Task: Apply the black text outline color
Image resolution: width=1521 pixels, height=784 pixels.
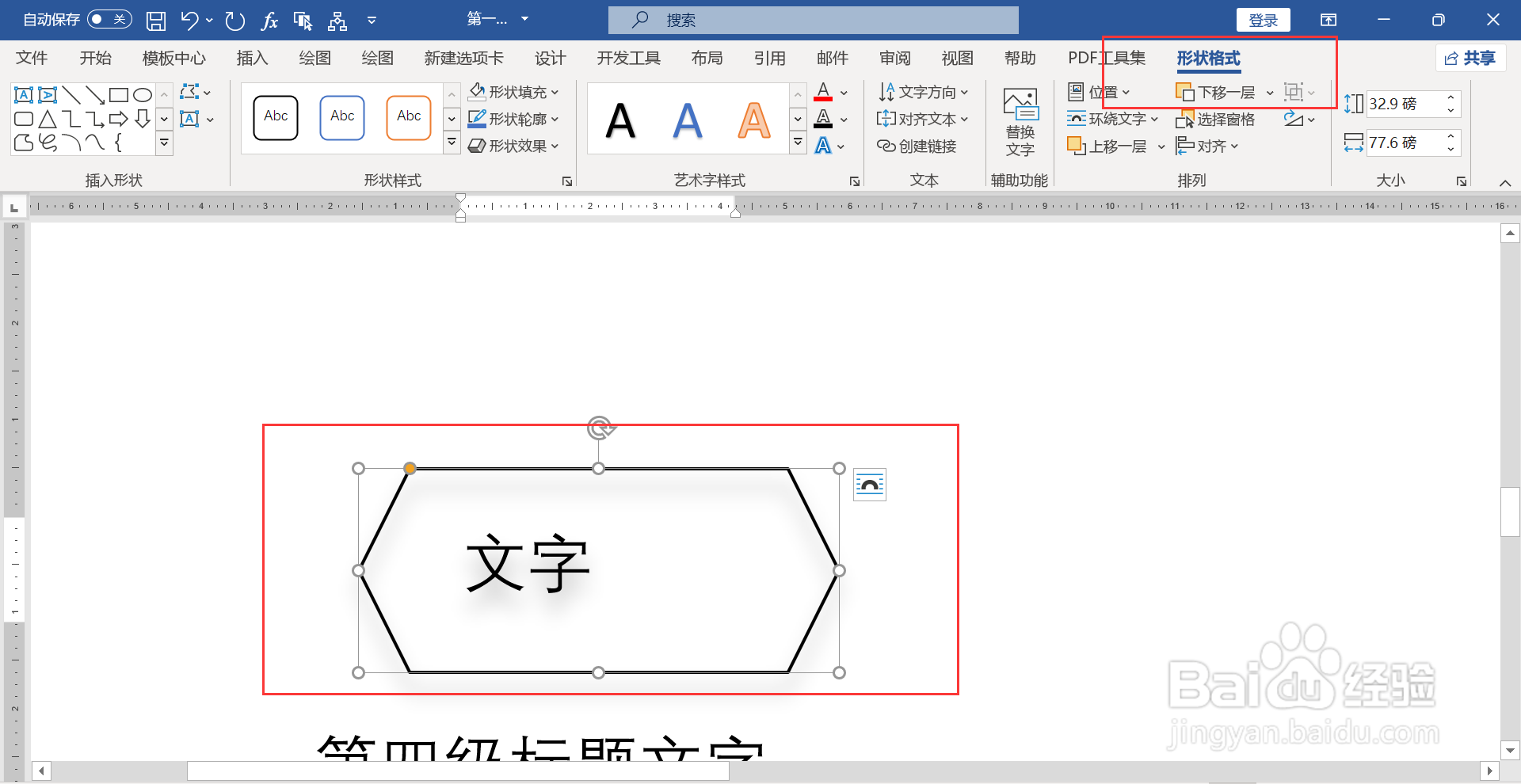Action: [x=823, y=119]
